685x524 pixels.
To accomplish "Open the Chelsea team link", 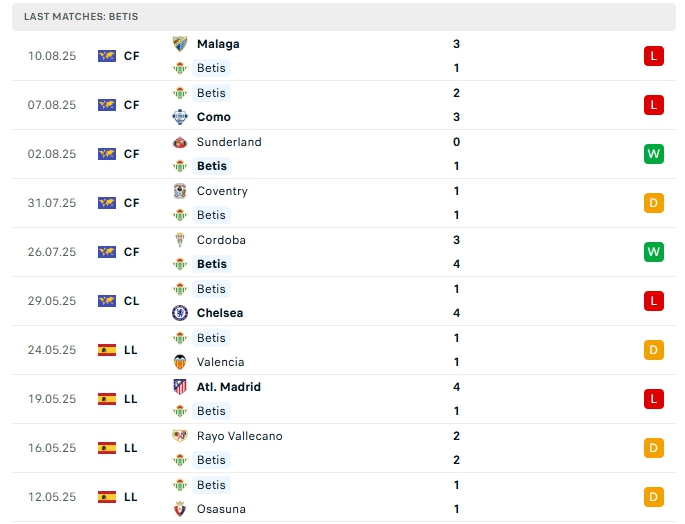I will coord(220,313).
